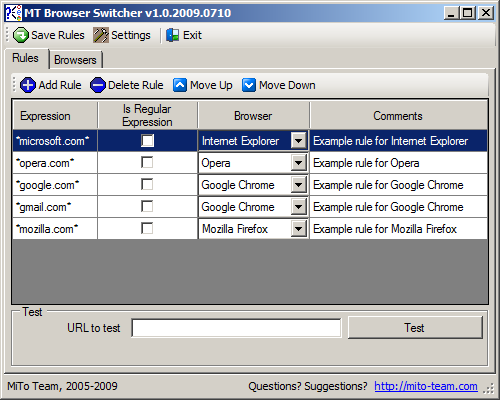Click the Mozilla Firefox browser cell text
Viewport: 500px width, 400px height.
[235, 229]
